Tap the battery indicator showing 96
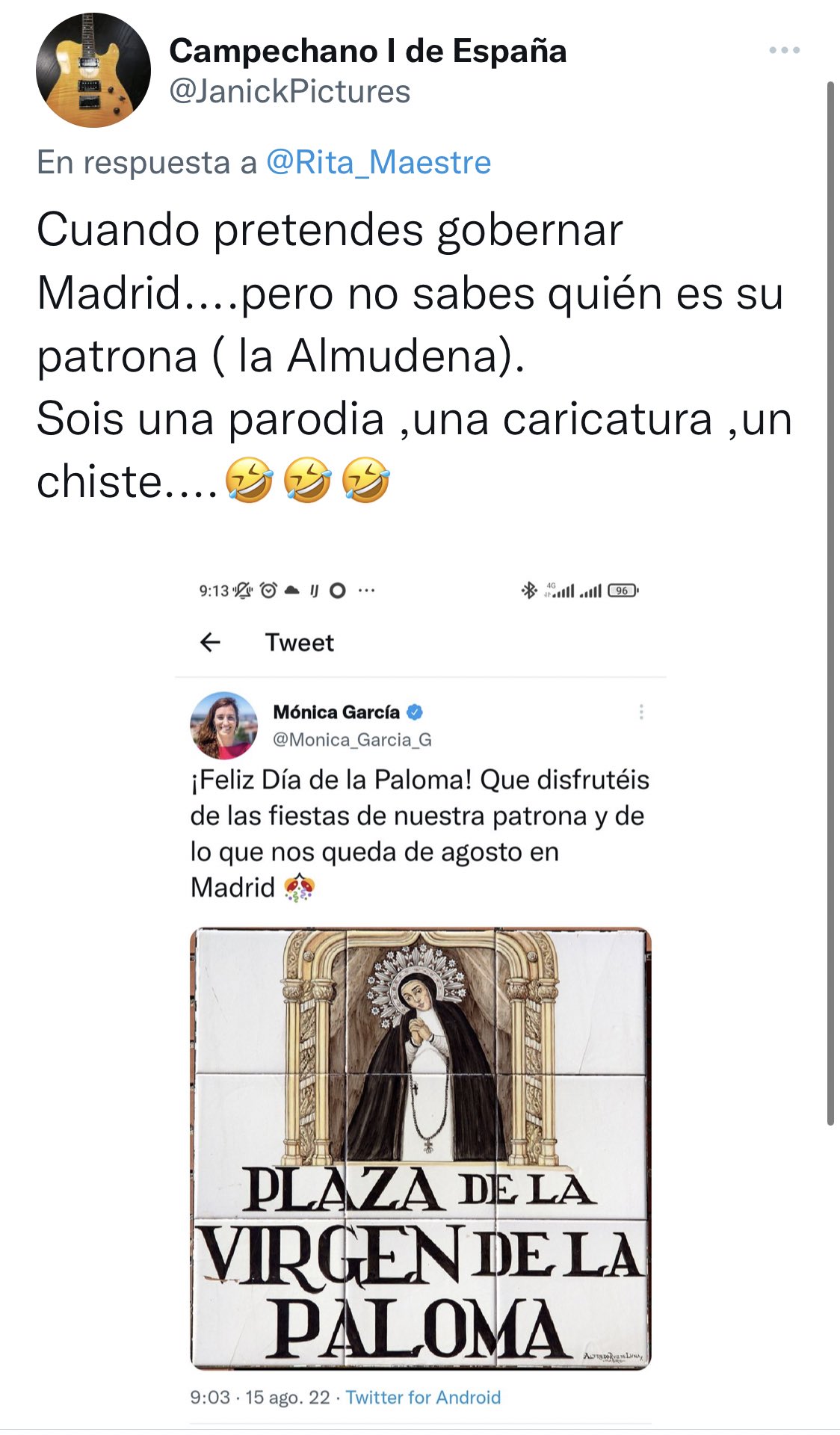 coord(623,590)
